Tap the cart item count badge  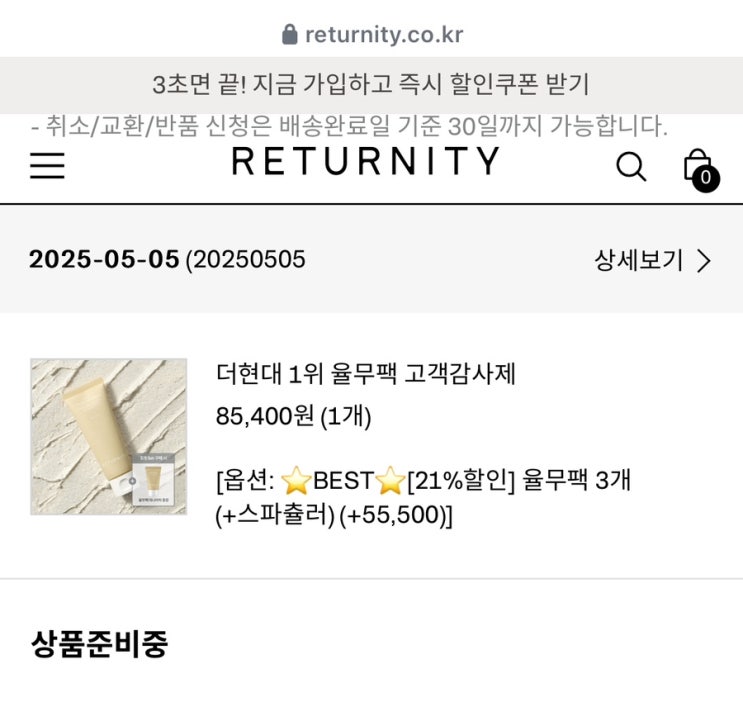click(x=706, y=179)
